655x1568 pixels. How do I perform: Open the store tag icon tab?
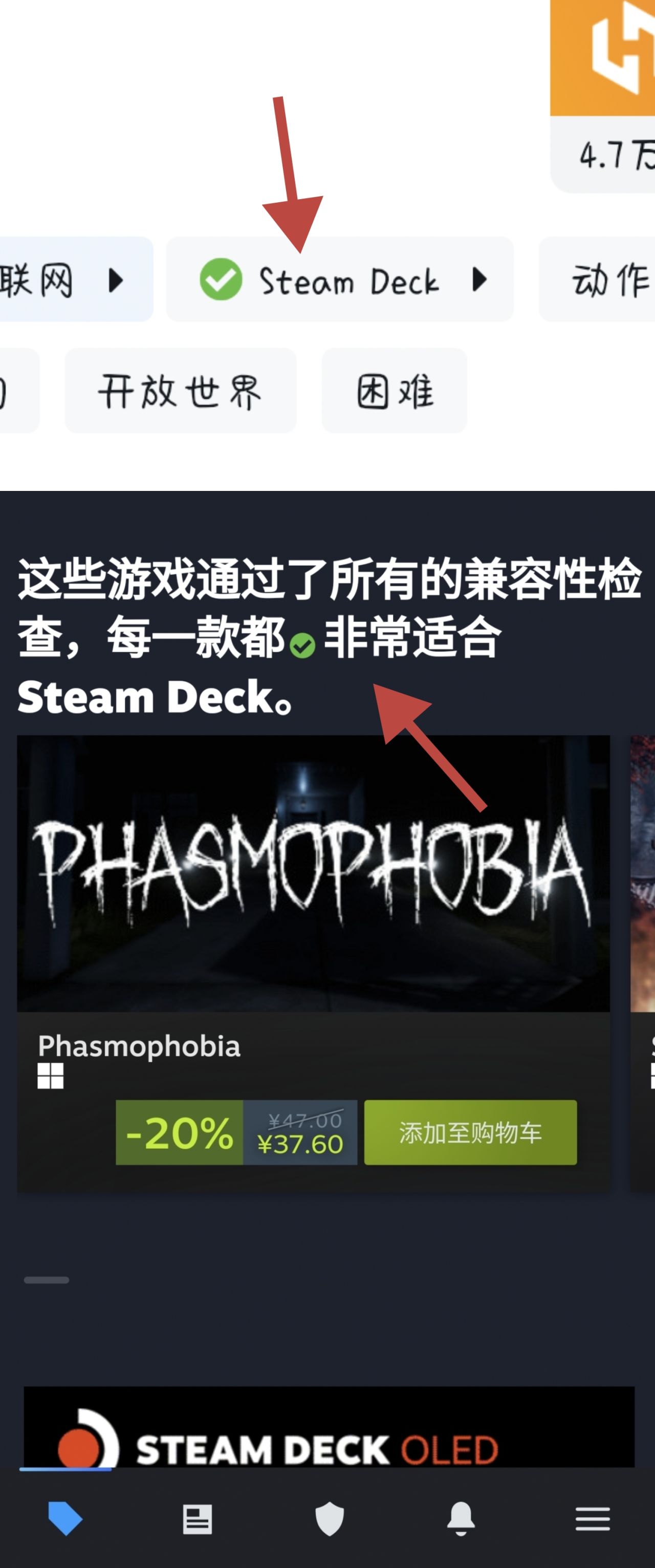point(65,1518)
